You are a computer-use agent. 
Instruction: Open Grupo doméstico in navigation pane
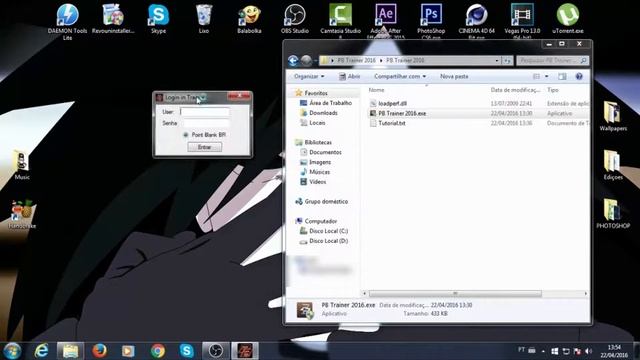(322, 202)
